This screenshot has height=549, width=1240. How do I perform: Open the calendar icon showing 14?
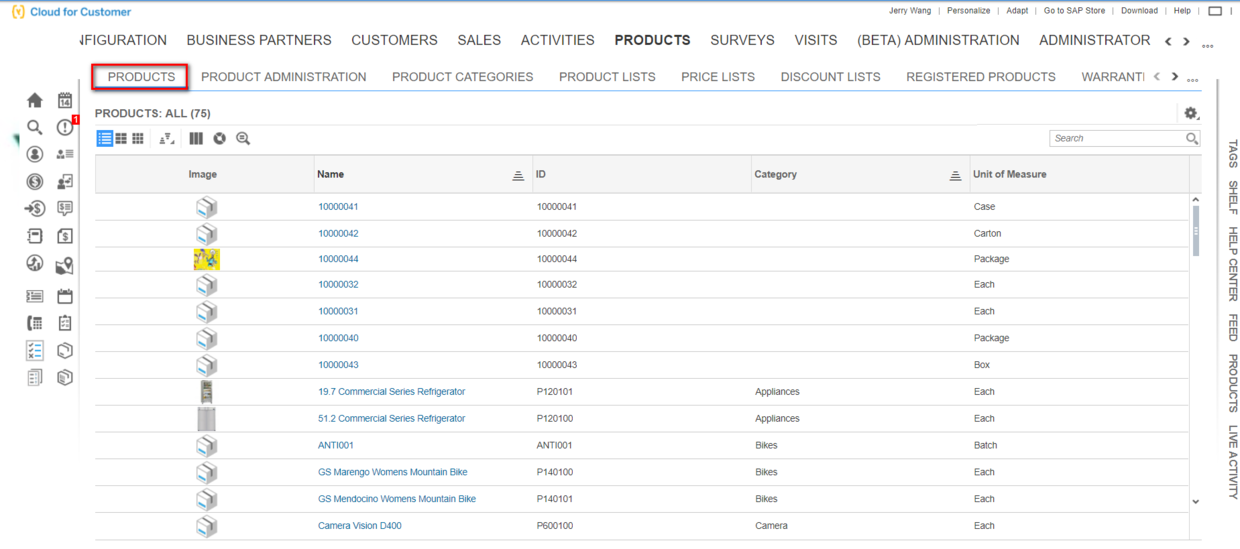(65, 100)
